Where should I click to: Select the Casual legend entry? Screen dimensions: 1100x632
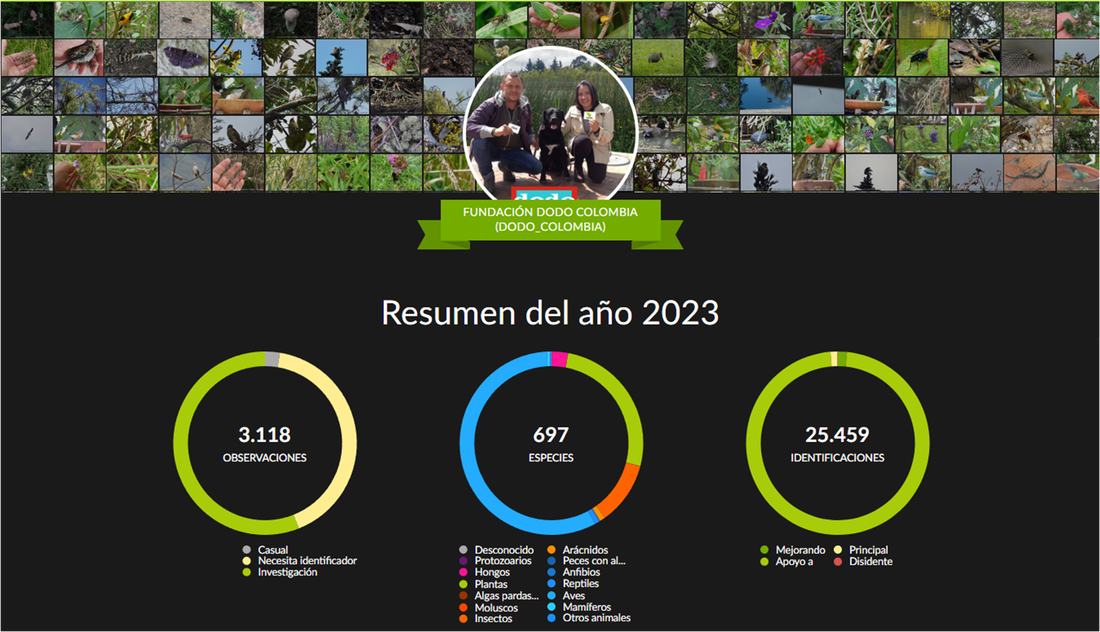pos(265,550)
